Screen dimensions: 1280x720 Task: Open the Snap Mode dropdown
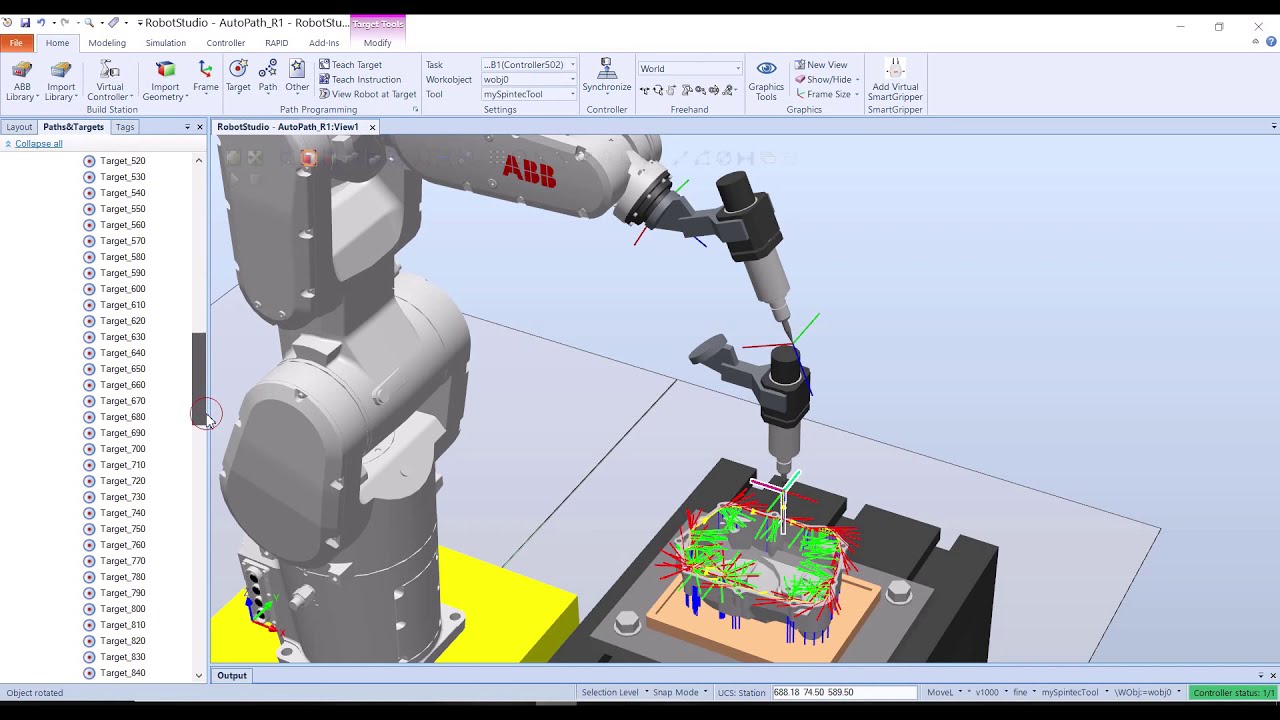pyautogui.click(x=680, y=692)
